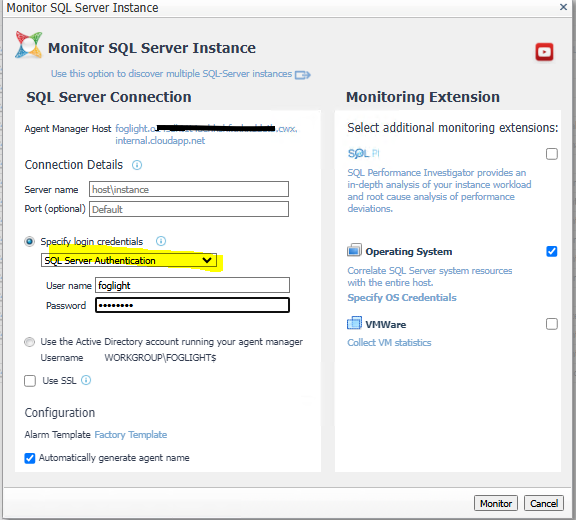Click the Configuration section label
576x520 pixels.
coord(60,413)
